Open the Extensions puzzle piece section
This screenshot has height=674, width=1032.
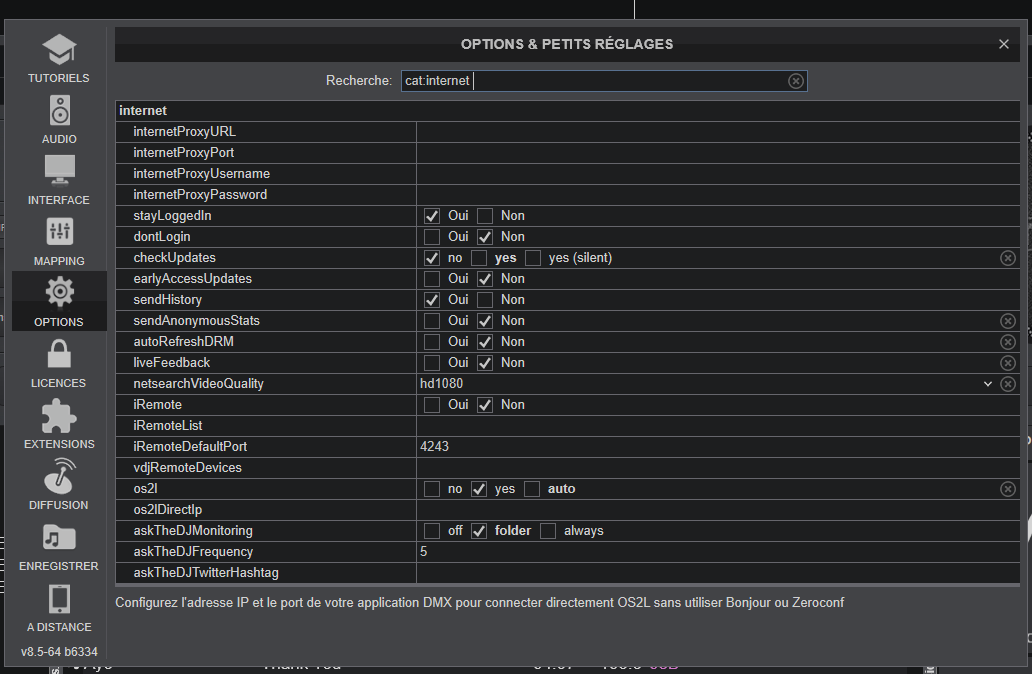pos(59,424)
